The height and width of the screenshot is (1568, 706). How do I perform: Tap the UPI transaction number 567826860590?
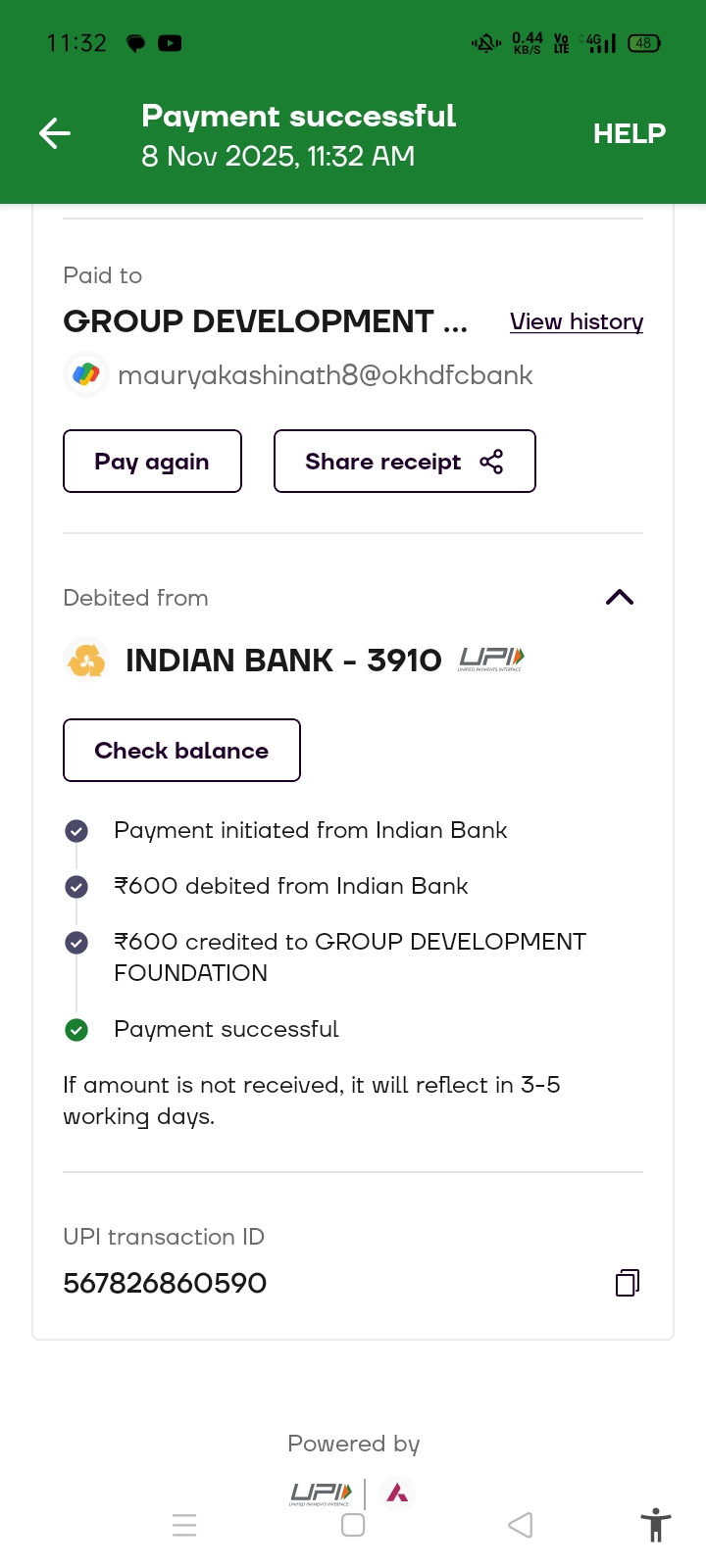tap(165, 1283)
